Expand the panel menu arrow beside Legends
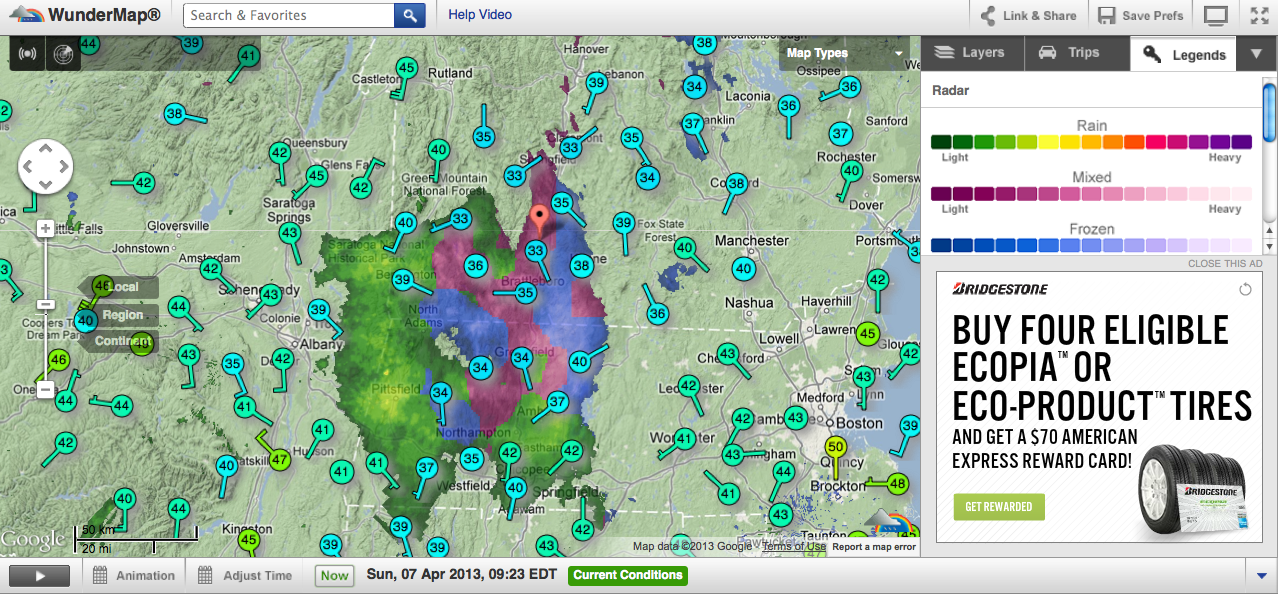 1256,54
